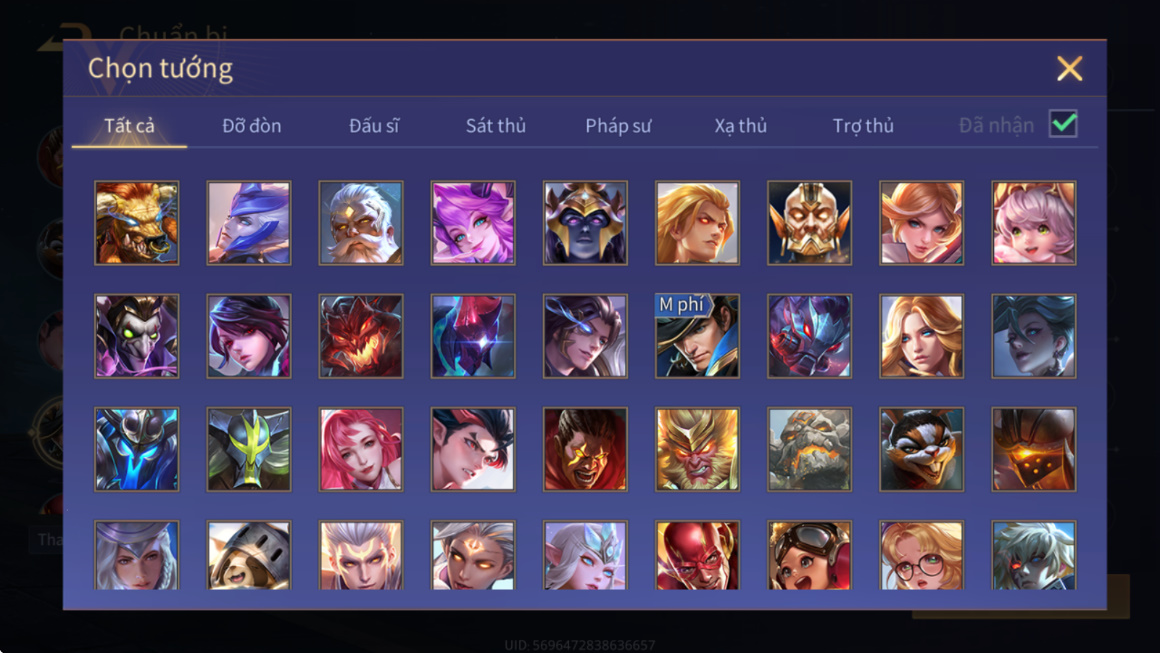Pick the pilot-goggles kid hero portrait
The width and height of the screenshot is (1160, 653).
tap(809, 555)
